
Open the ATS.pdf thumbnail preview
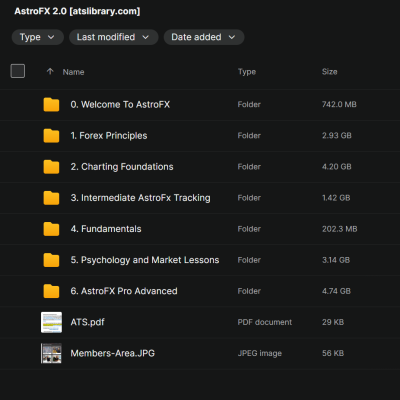(x=51, y=322)
